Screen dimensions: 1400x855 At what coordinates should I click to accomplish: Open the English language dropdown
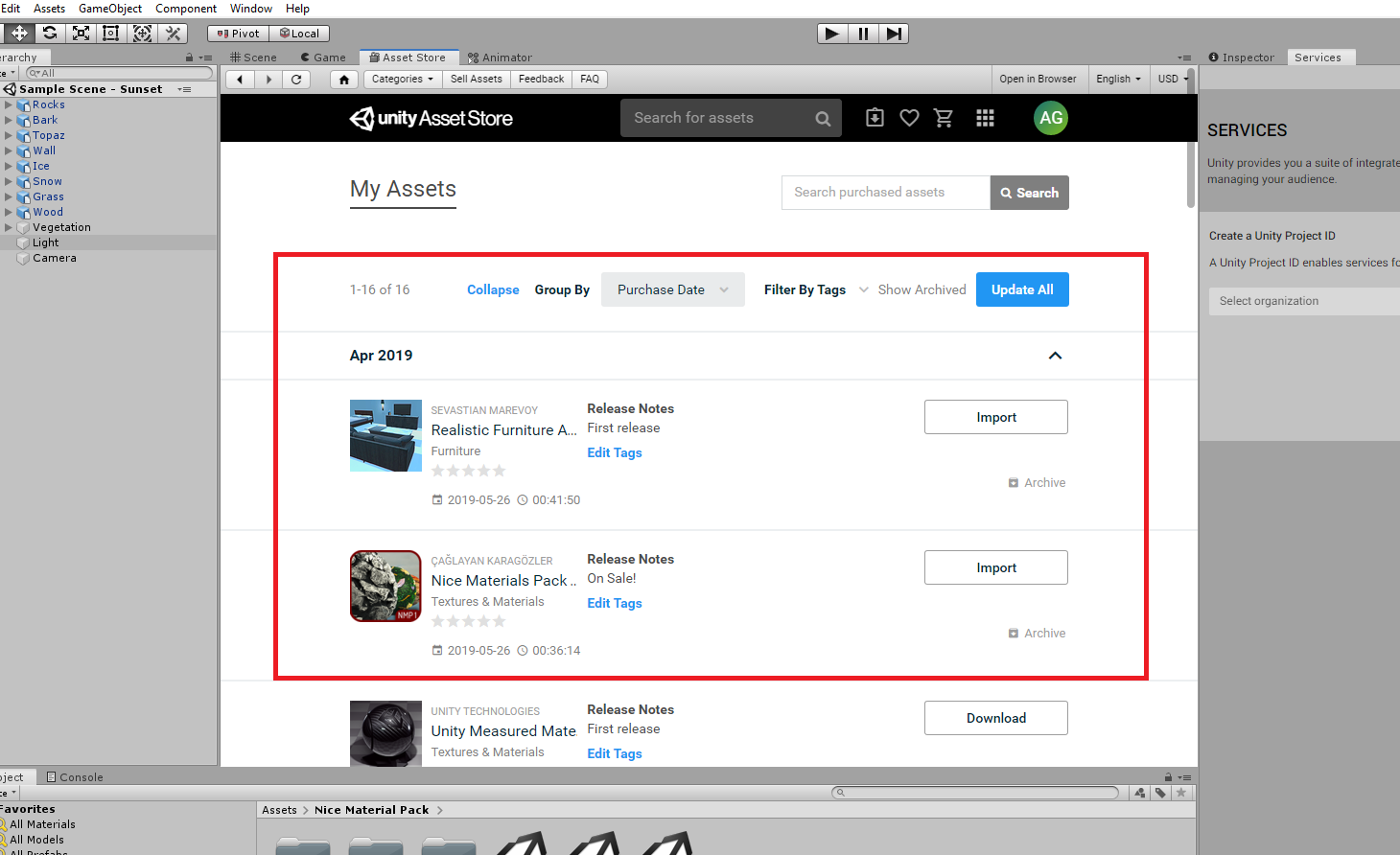click(x=1118, y=80)
